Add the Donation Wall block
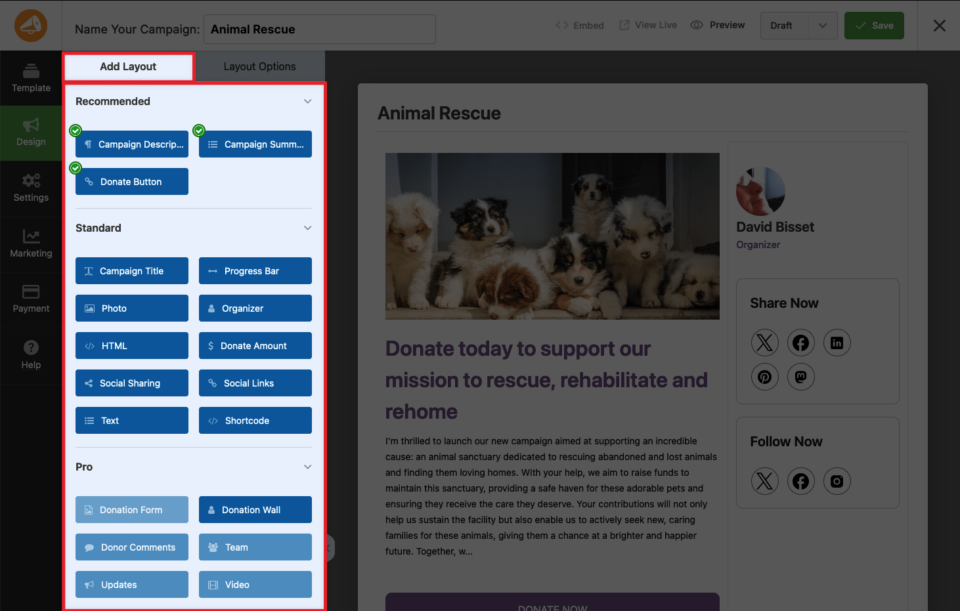 [255, 510]
